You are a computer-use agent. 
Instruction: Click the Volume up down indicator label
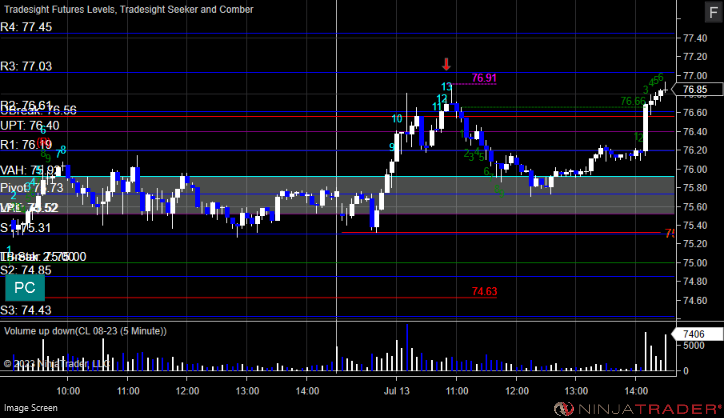click(85, 331)
